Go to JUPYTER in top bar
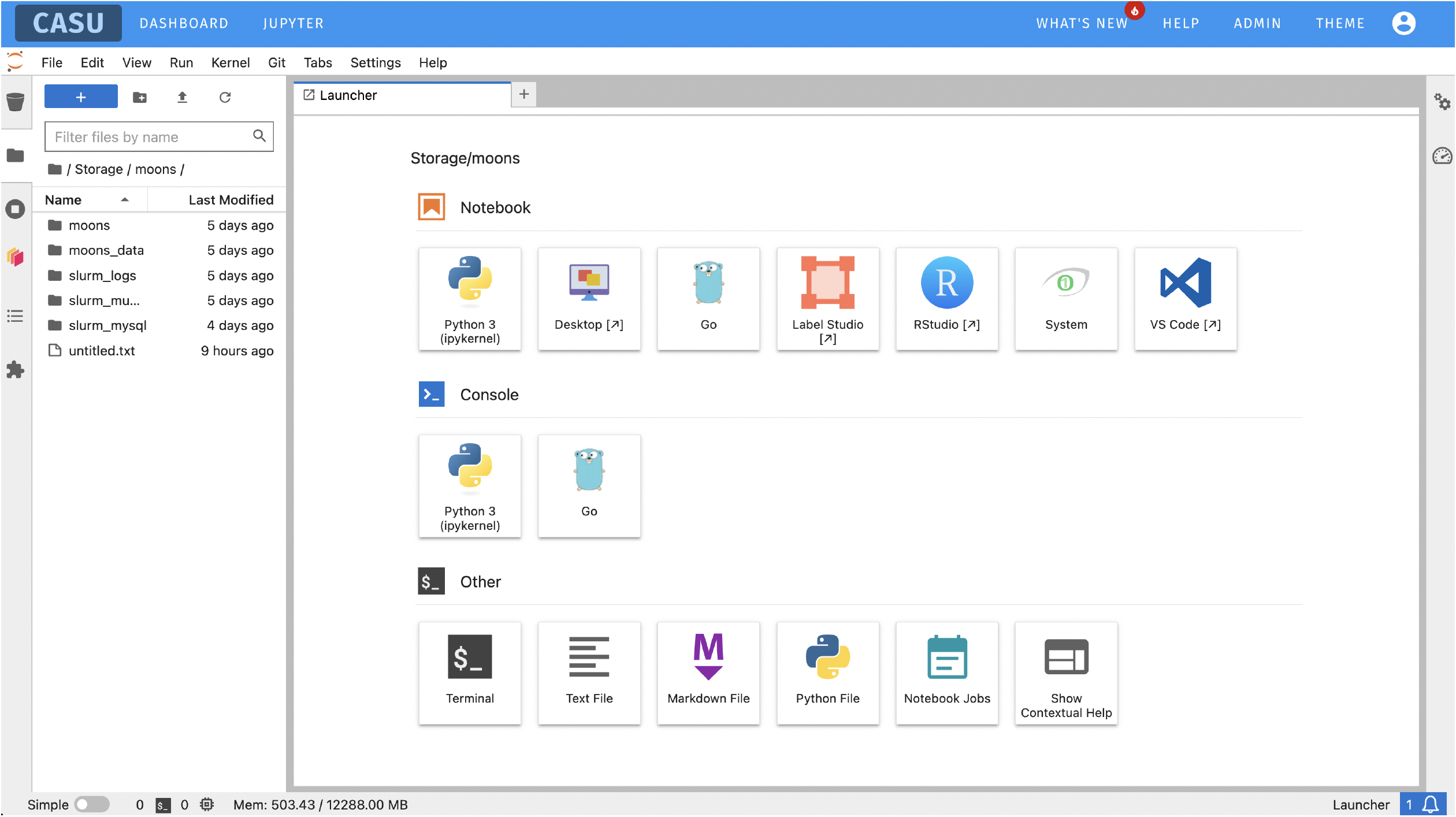 pos(294,23)
